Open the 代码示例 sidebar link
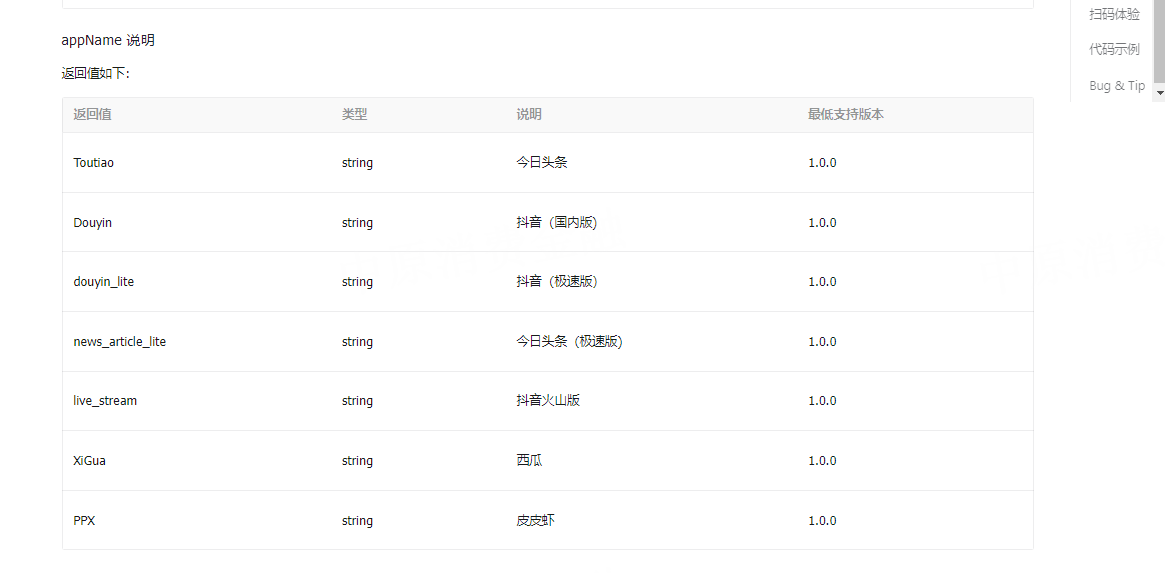 tap(1114, 49)
